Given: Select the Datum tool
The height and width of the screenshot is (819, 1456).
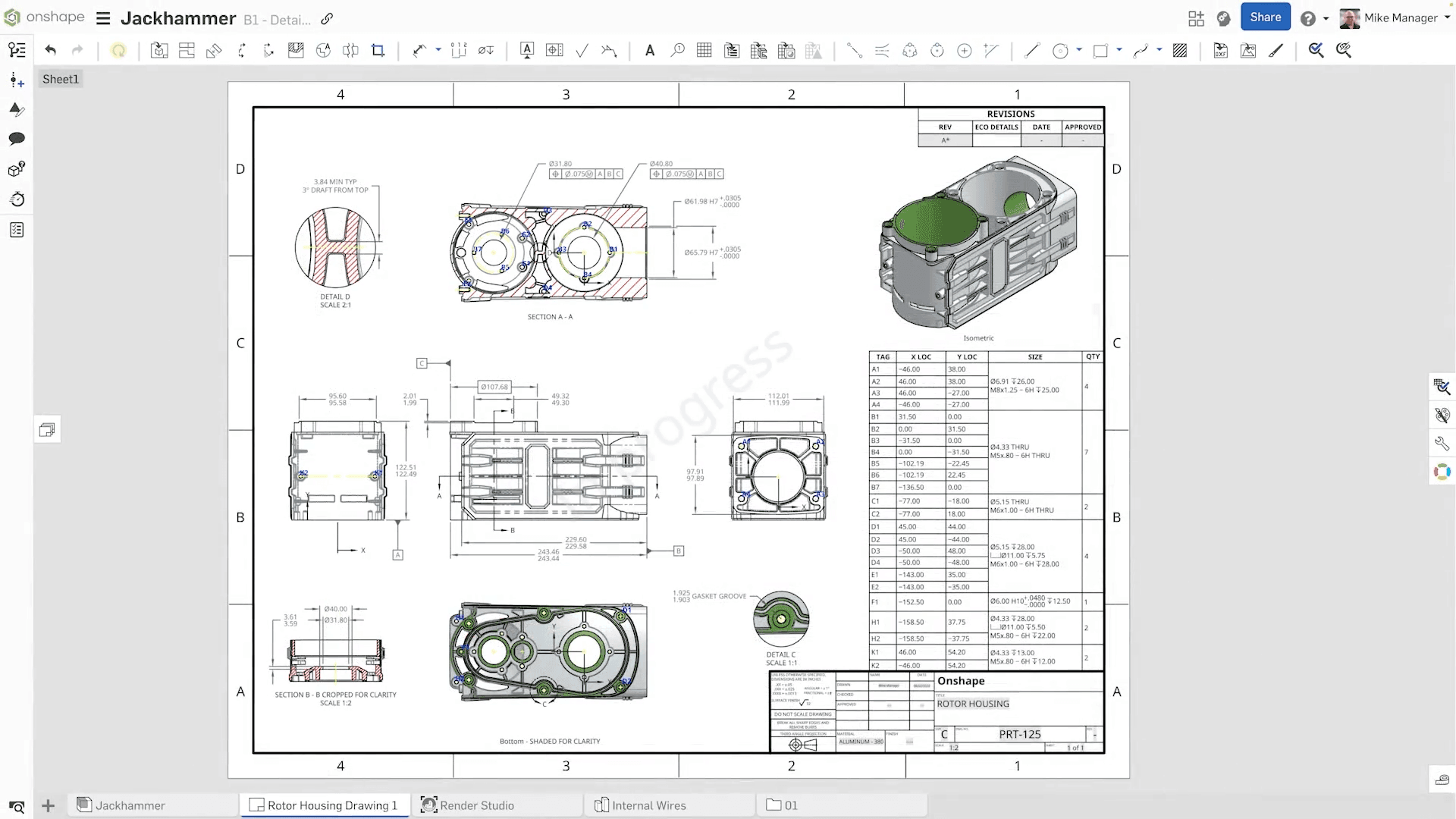Looking at the screenshot, I should pos(527,50).
